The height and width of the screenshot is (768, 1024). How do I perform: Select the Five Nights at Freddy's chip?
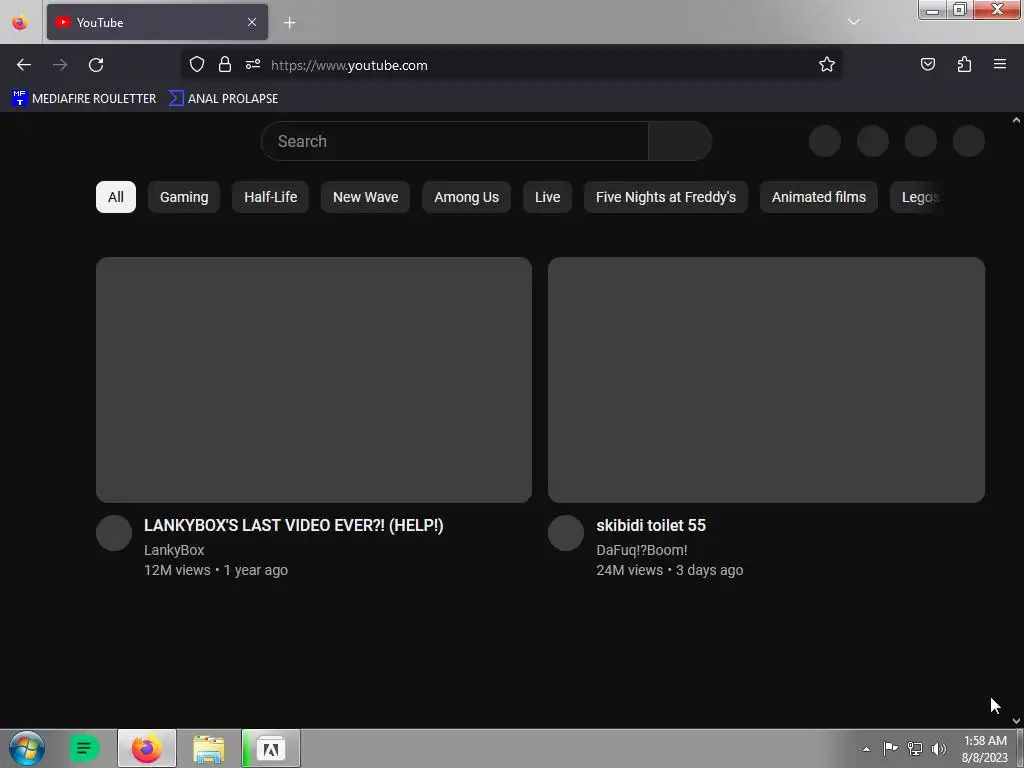coord(665,197)
